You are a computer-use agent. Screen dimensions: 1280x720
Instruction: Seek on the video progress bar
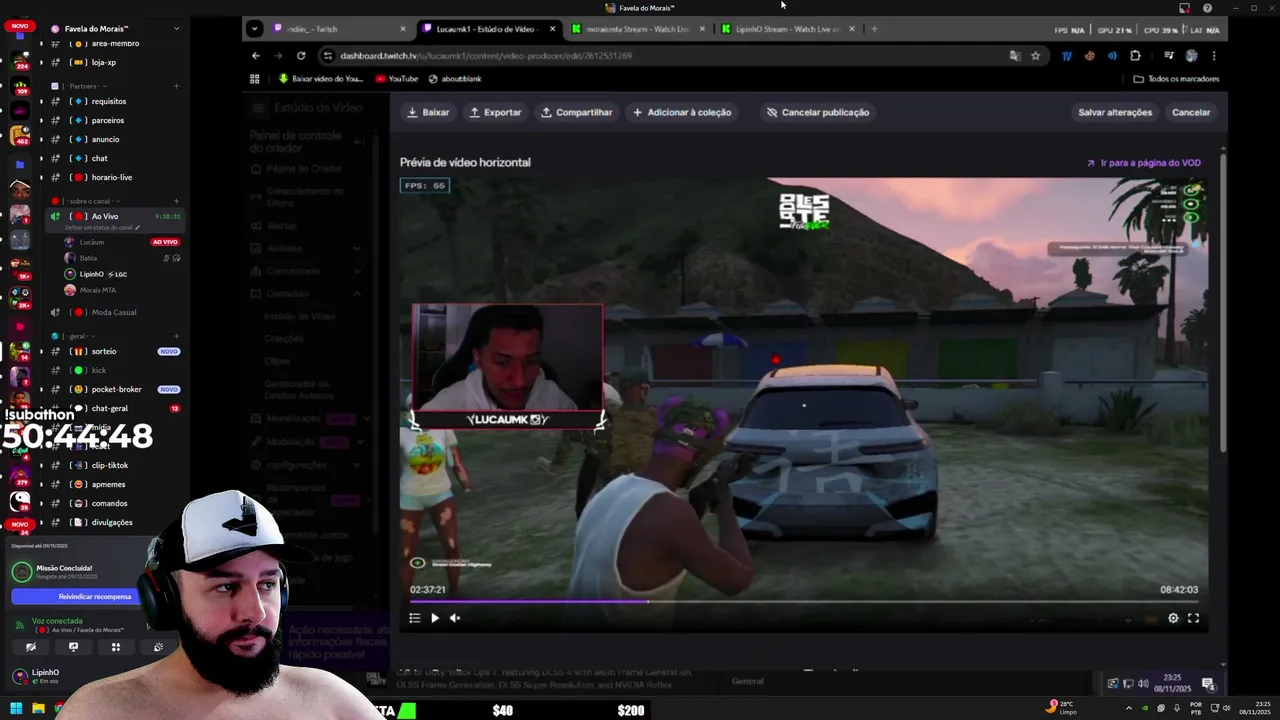(804, 601)
